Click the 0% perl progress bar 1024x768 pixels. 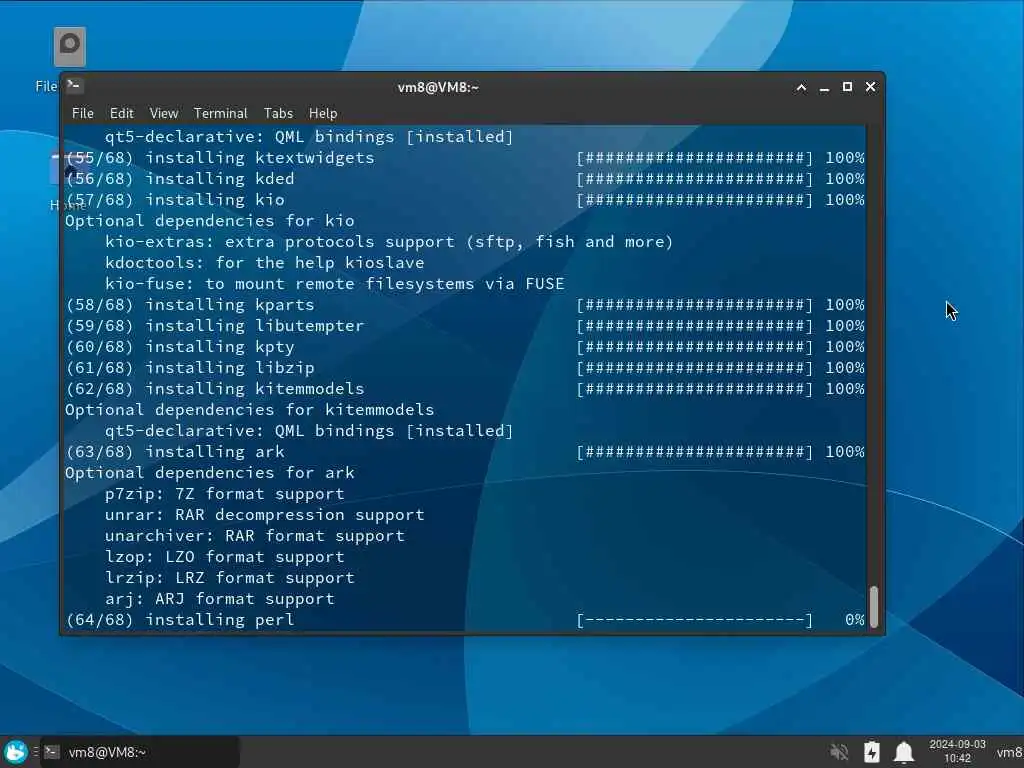click(695, 620)
